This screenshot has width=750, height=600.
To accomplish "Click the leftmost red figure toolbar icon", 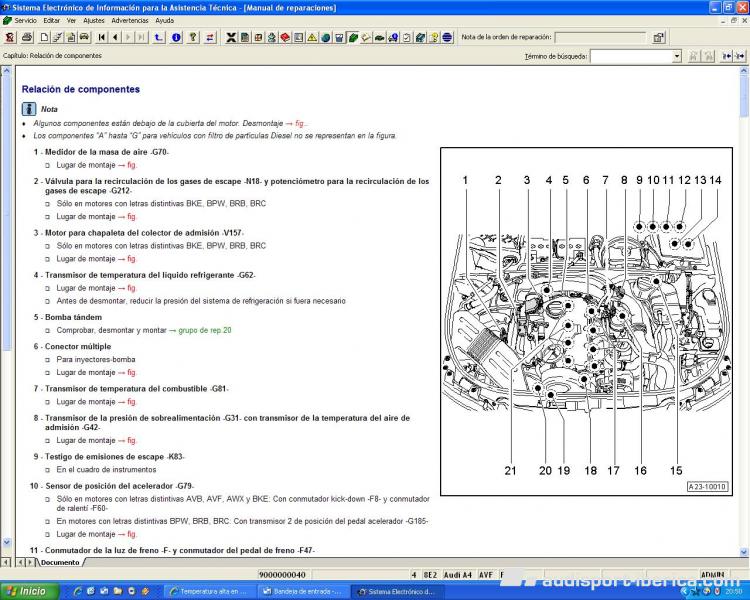I will click(x=10, y=37).
